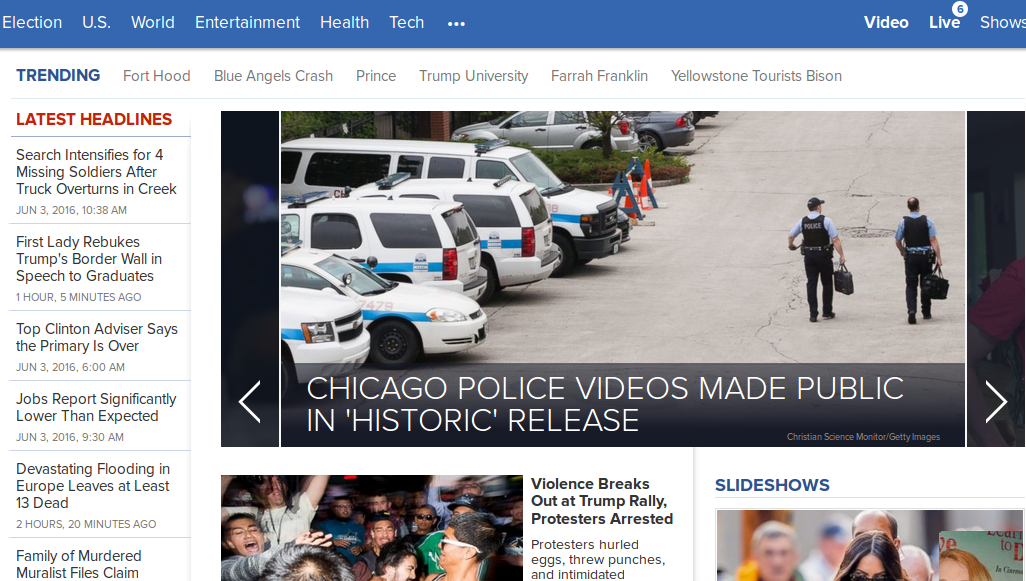Open the Live streams badge showing 6
Viewport: 1026px width, 581px height.
tap(945, 21)
